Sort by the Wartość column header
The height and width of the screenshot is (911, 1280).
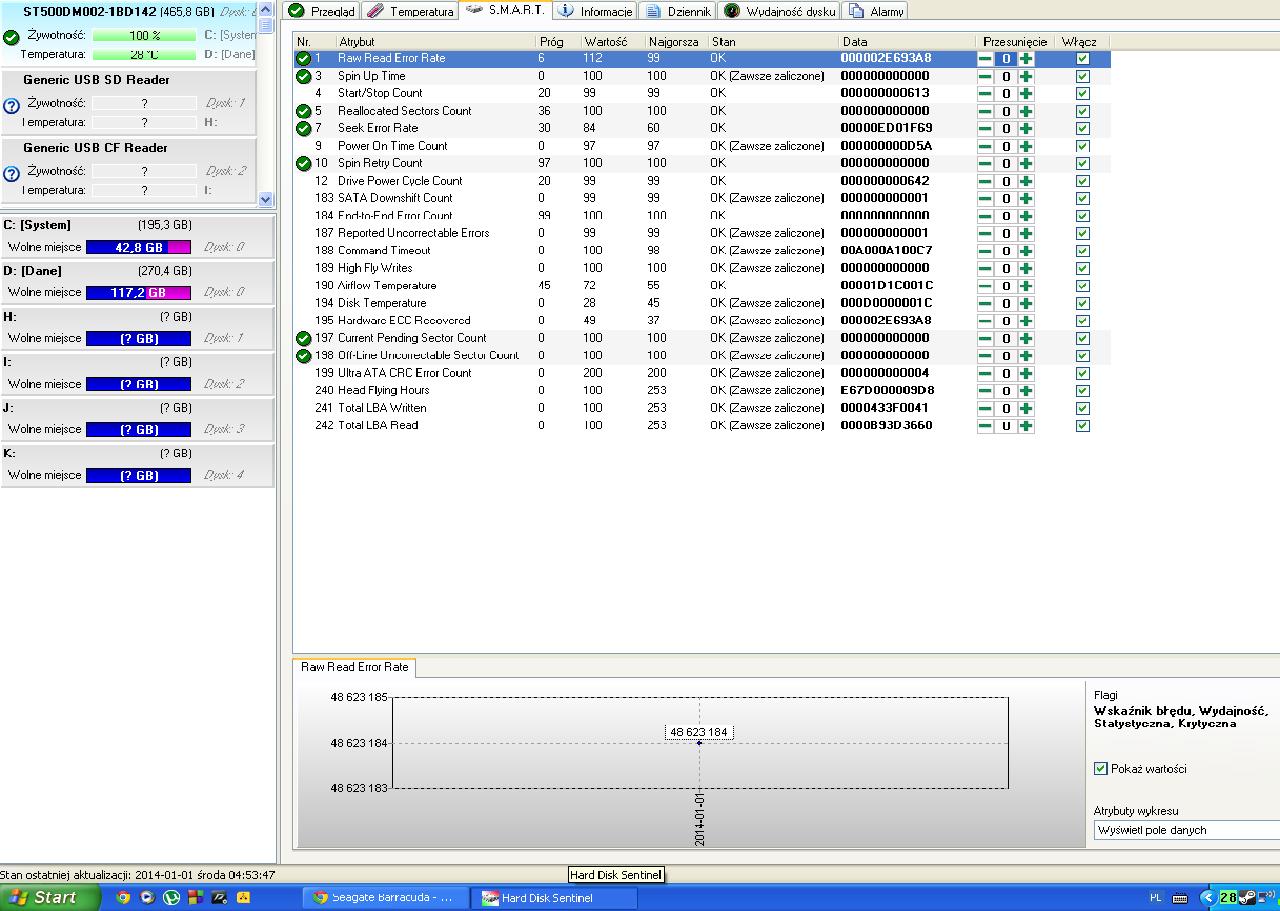[x=612, y=42]
